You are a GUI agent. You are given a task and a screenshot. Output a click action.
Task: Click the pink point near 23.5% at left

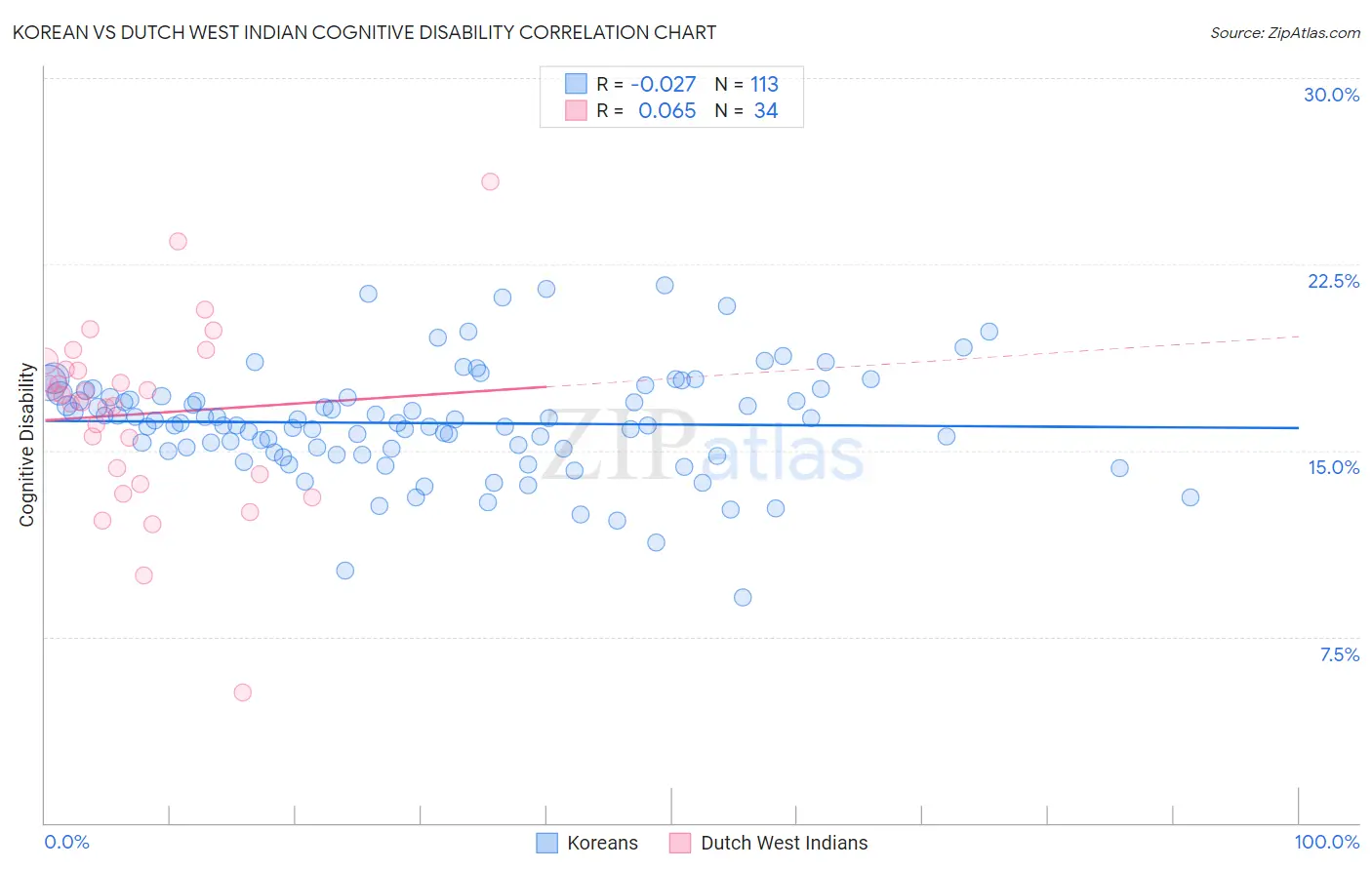(178, 241)
